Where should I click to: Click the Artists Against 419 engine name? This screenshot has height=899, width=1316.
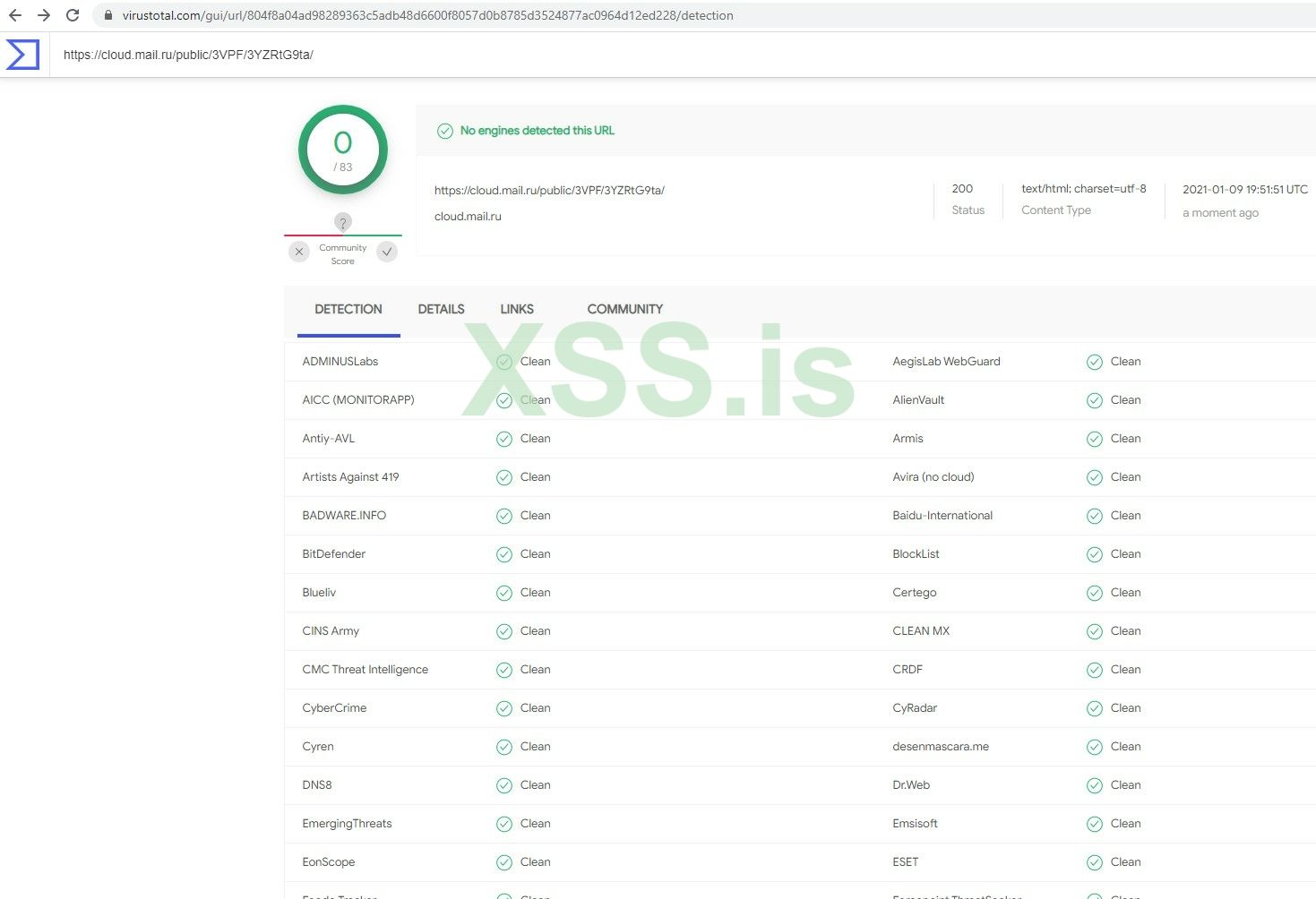click(x=350, y=477)
